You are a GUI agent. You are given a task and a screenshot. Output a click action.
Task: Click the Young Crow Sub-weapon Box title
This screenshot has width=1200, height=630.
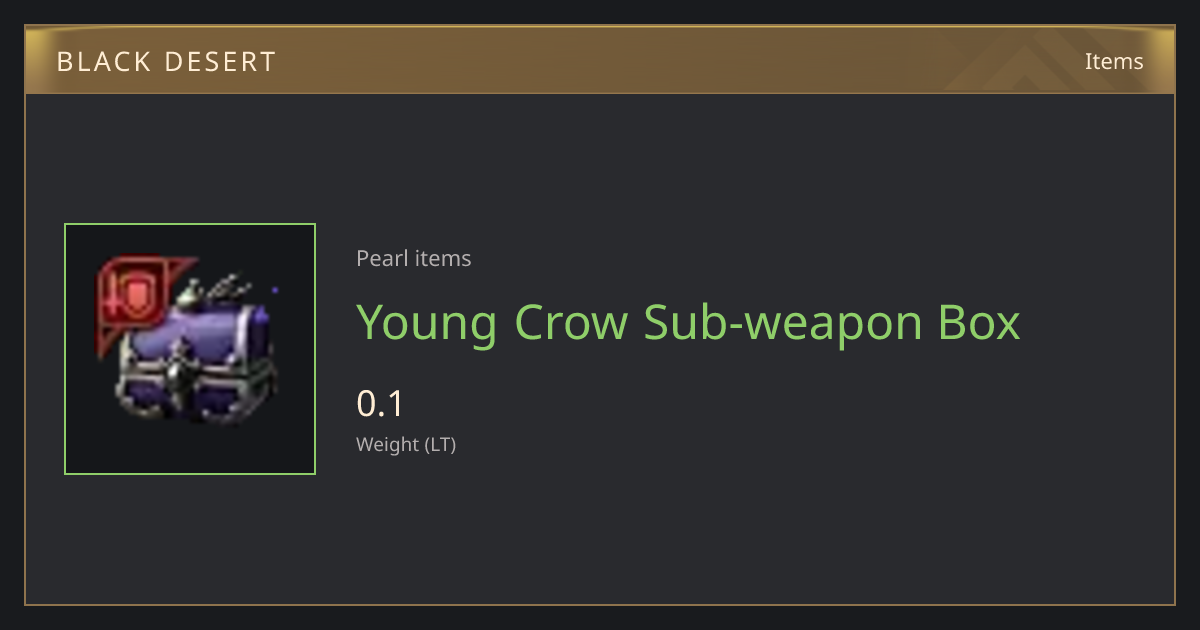(x=688, y=322)
